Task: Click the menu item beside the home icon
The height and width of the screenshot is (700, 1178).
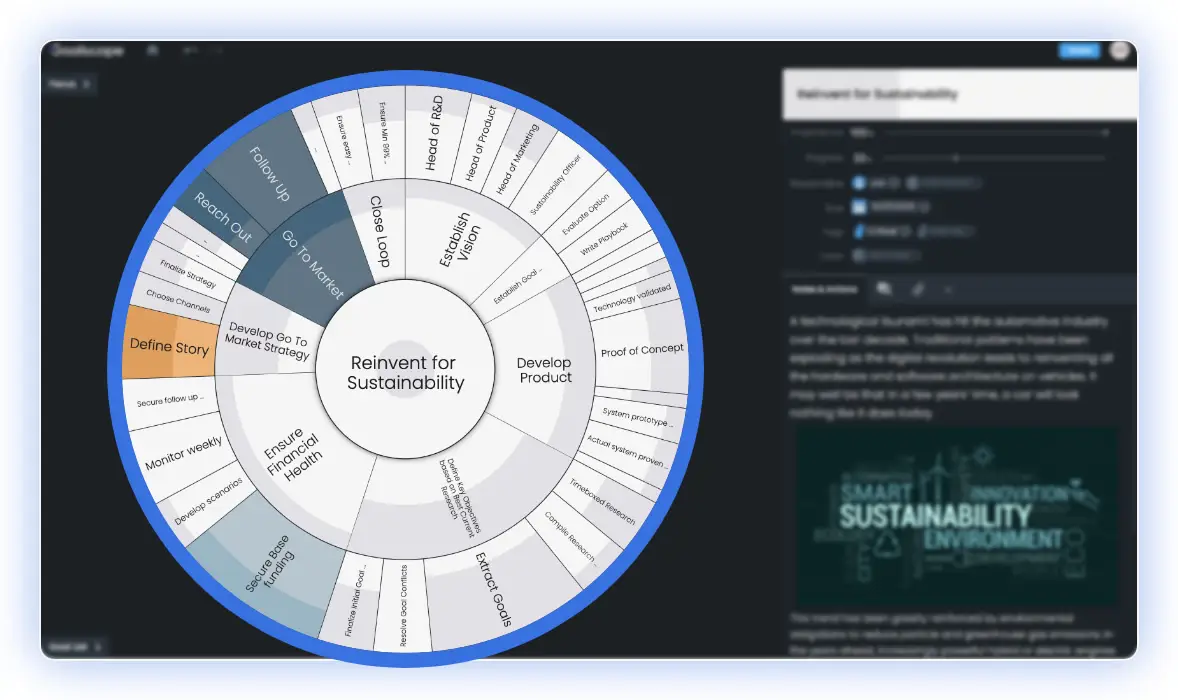Action: coord(189,50)
